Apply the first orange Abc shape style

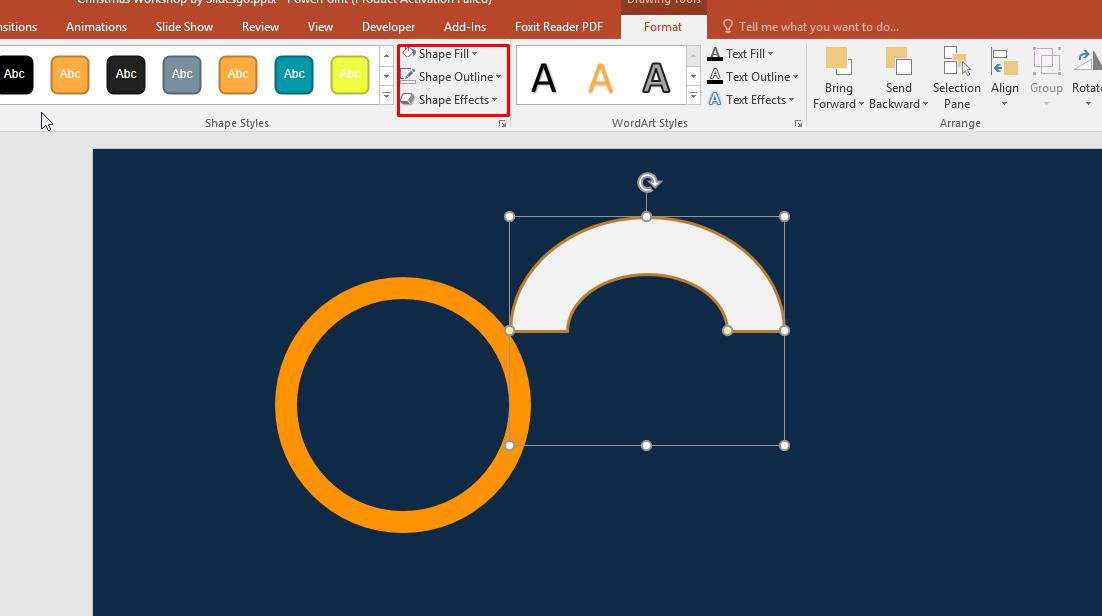tap(70, 75)
